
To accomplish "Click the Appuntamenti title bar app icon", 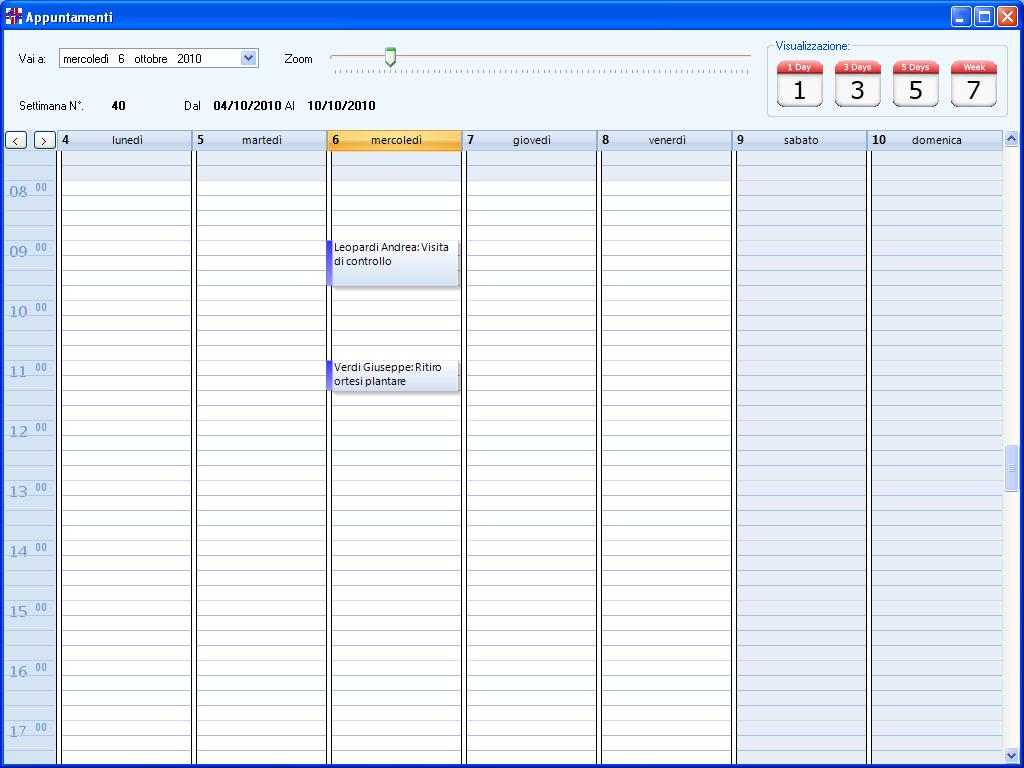I will pos(14,17).
